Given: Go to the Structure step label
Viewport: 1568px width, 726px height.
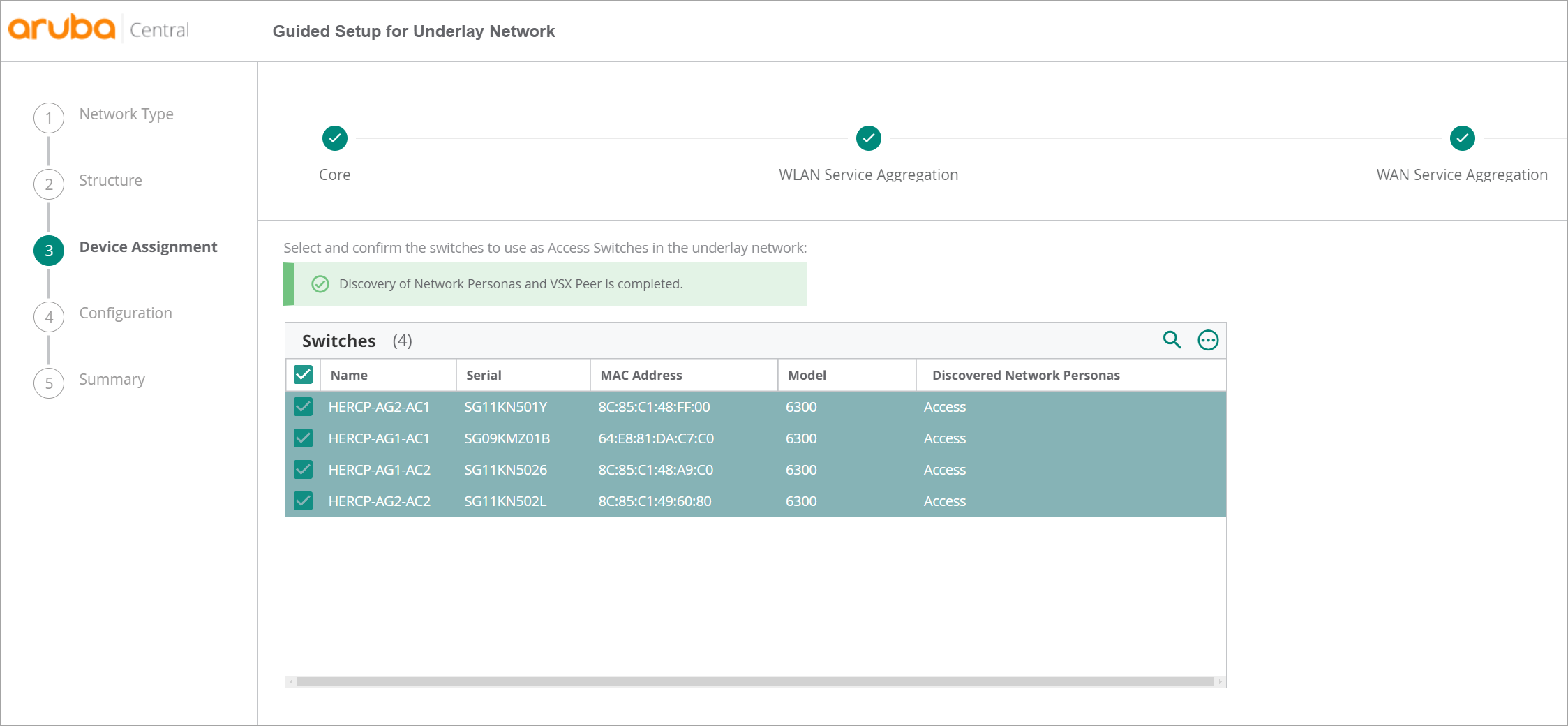Looking at the screenshot, I should [x=110, y=180].
